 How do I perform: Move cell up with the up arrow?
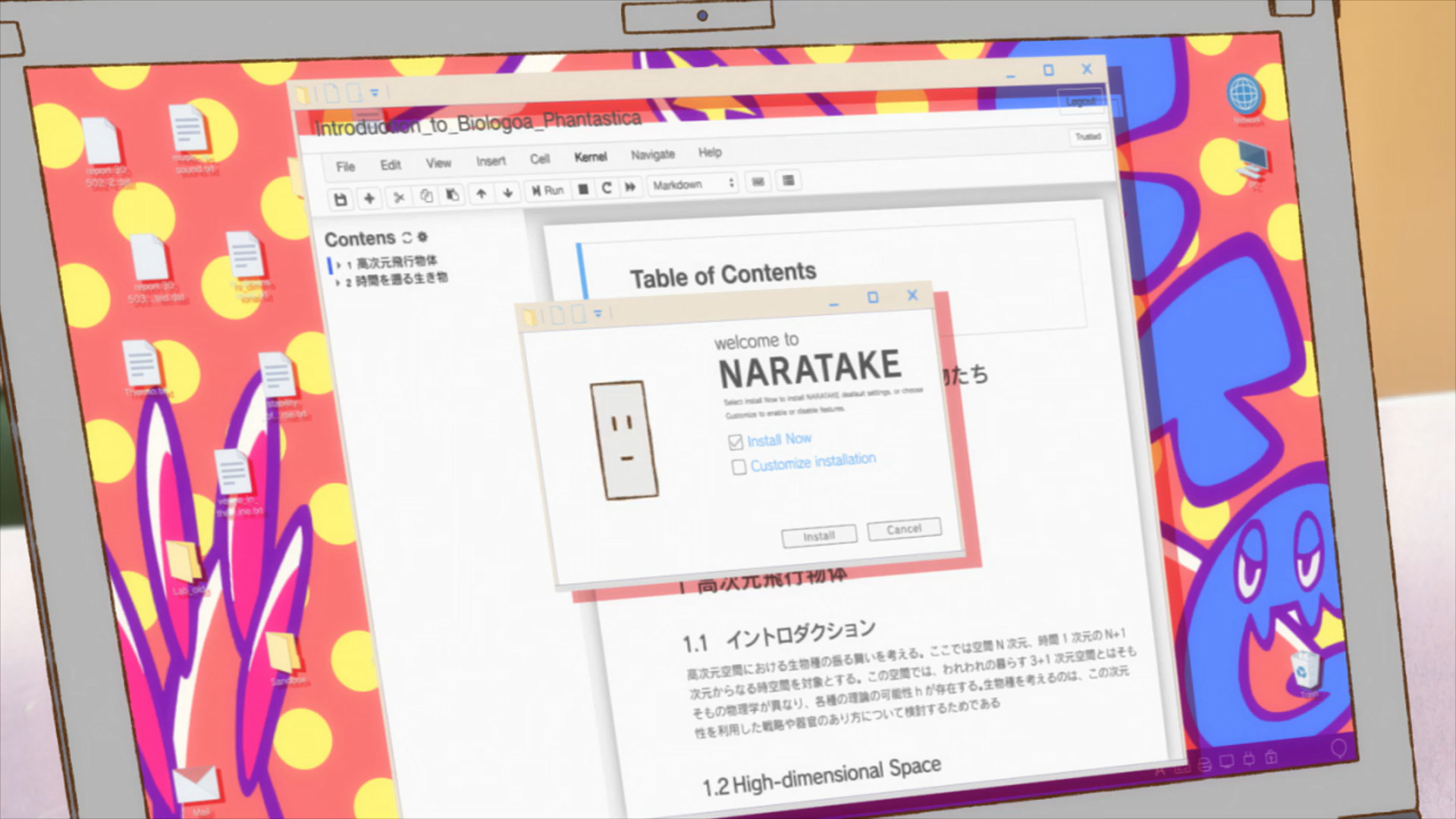(481, 193)
